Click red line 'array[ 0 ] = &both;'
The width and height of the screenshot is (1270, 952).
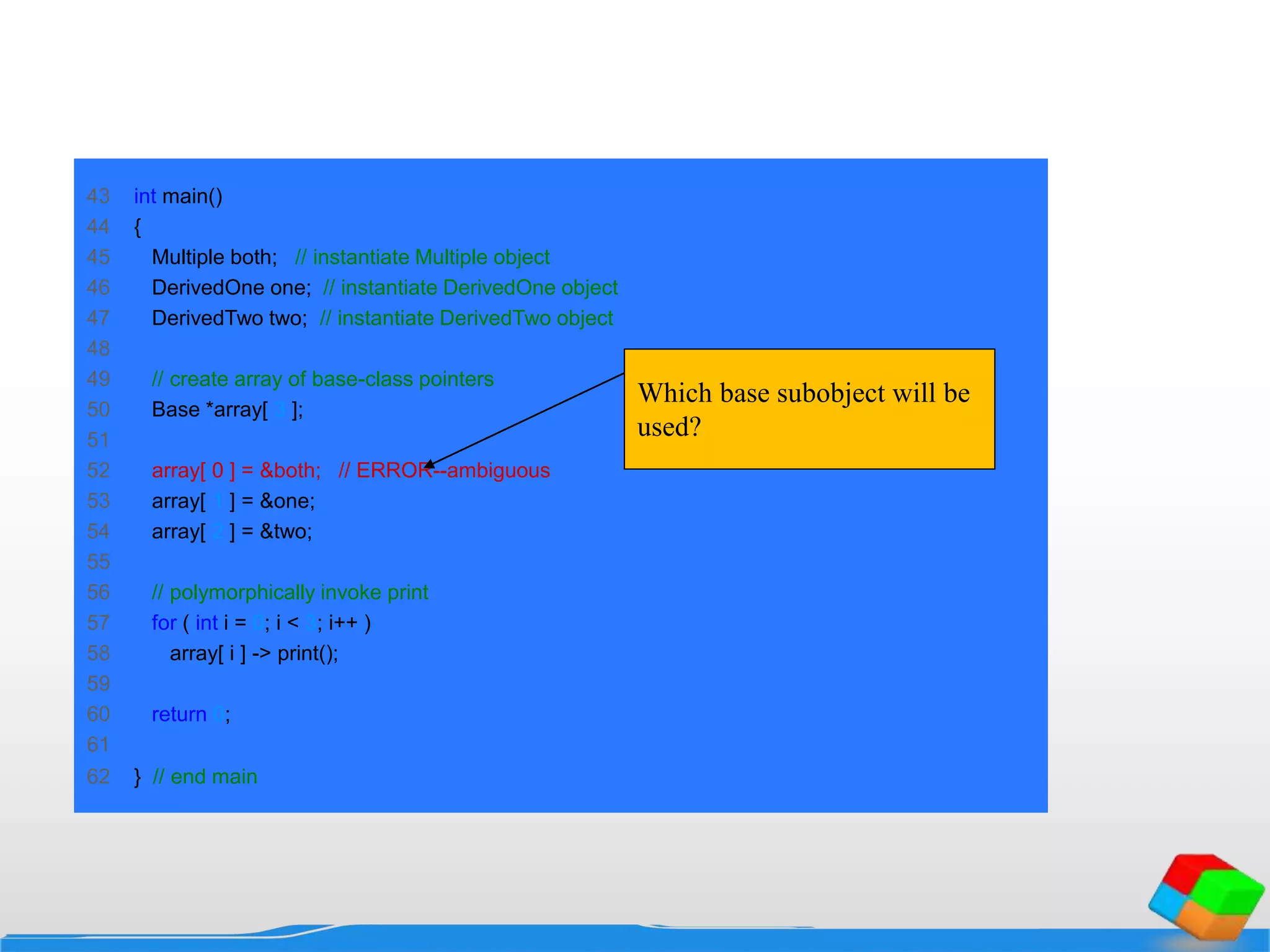pyautogui.click(x=236, y=470)
